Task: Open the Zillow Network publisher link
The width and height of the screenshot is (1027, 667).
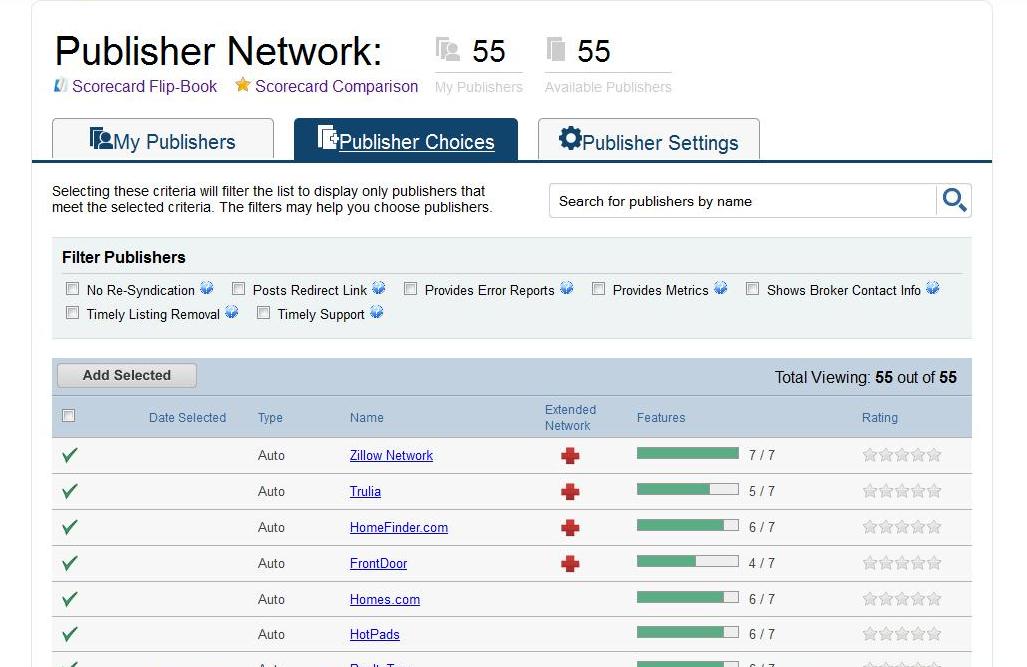Action: click(x=391, y=455)
